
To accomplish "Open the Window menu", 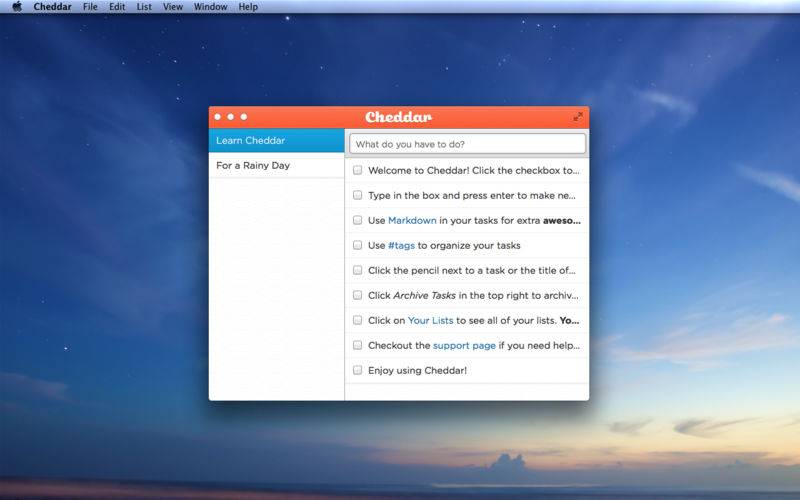I will [210, 7].
